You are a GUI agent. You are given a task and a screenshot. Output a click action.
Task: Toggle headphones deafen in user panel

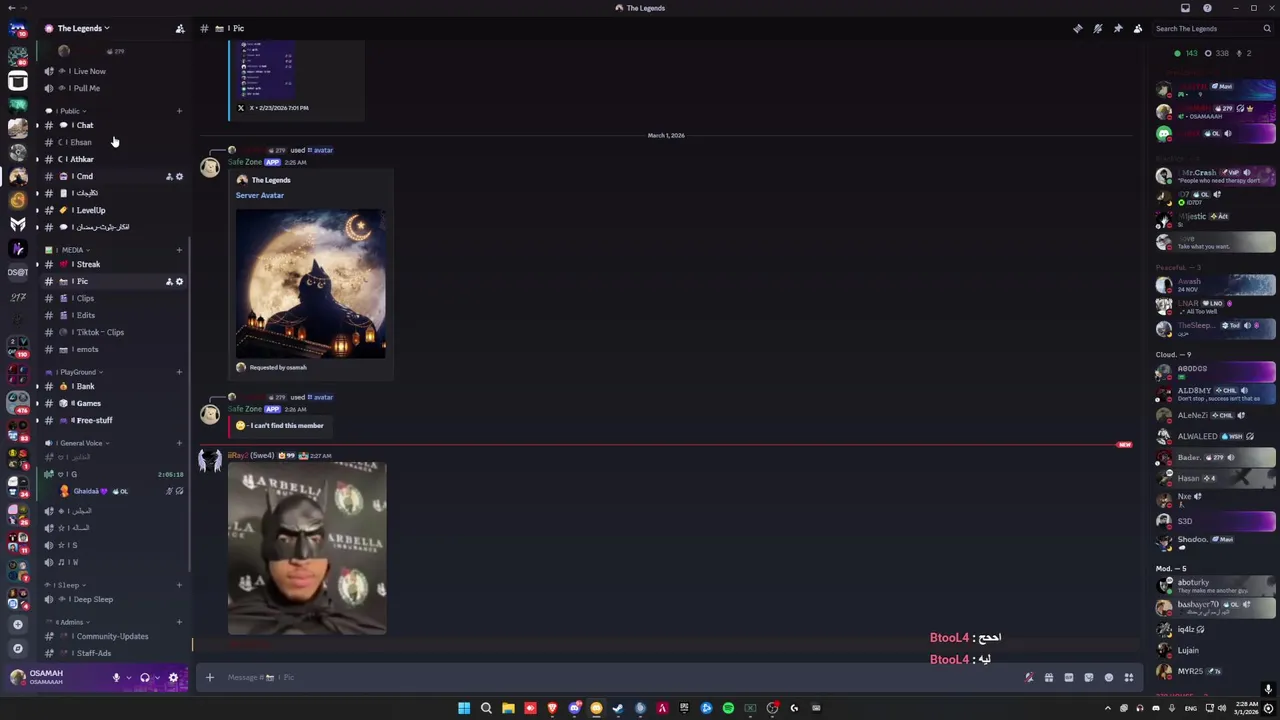pos(145,678)
